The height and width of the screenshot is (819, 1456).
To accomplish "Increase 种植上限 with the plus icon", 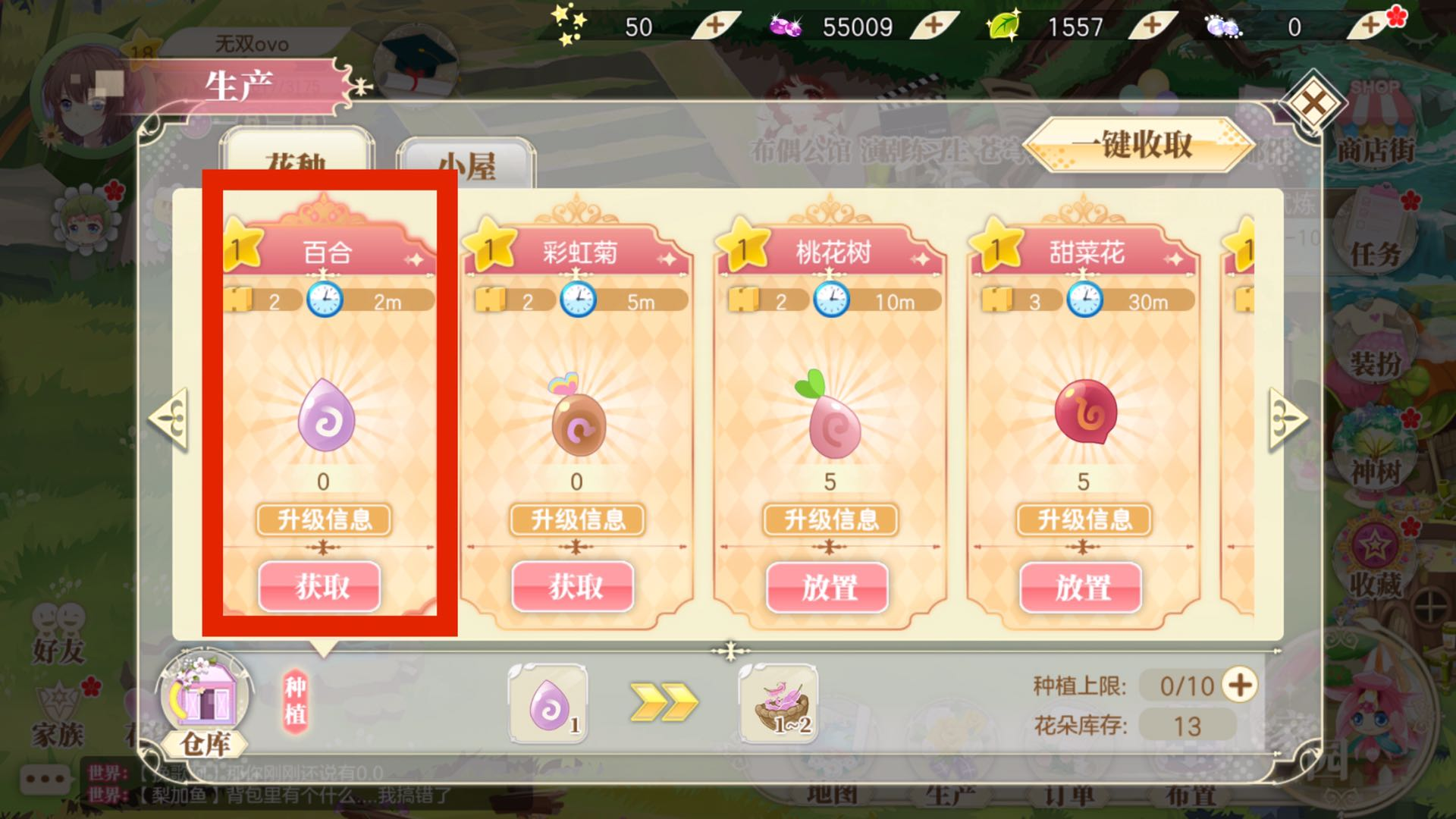I will pyautogui.click(x=1241, y=685).
